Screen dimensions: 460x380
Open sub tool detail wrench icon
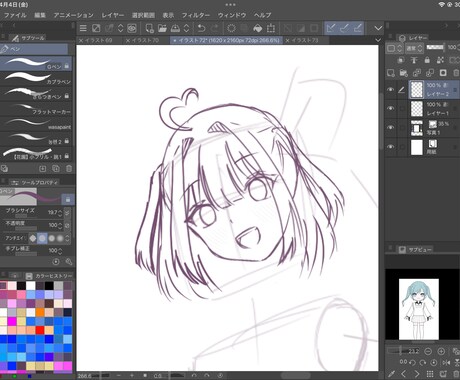[x=69, y=262]
